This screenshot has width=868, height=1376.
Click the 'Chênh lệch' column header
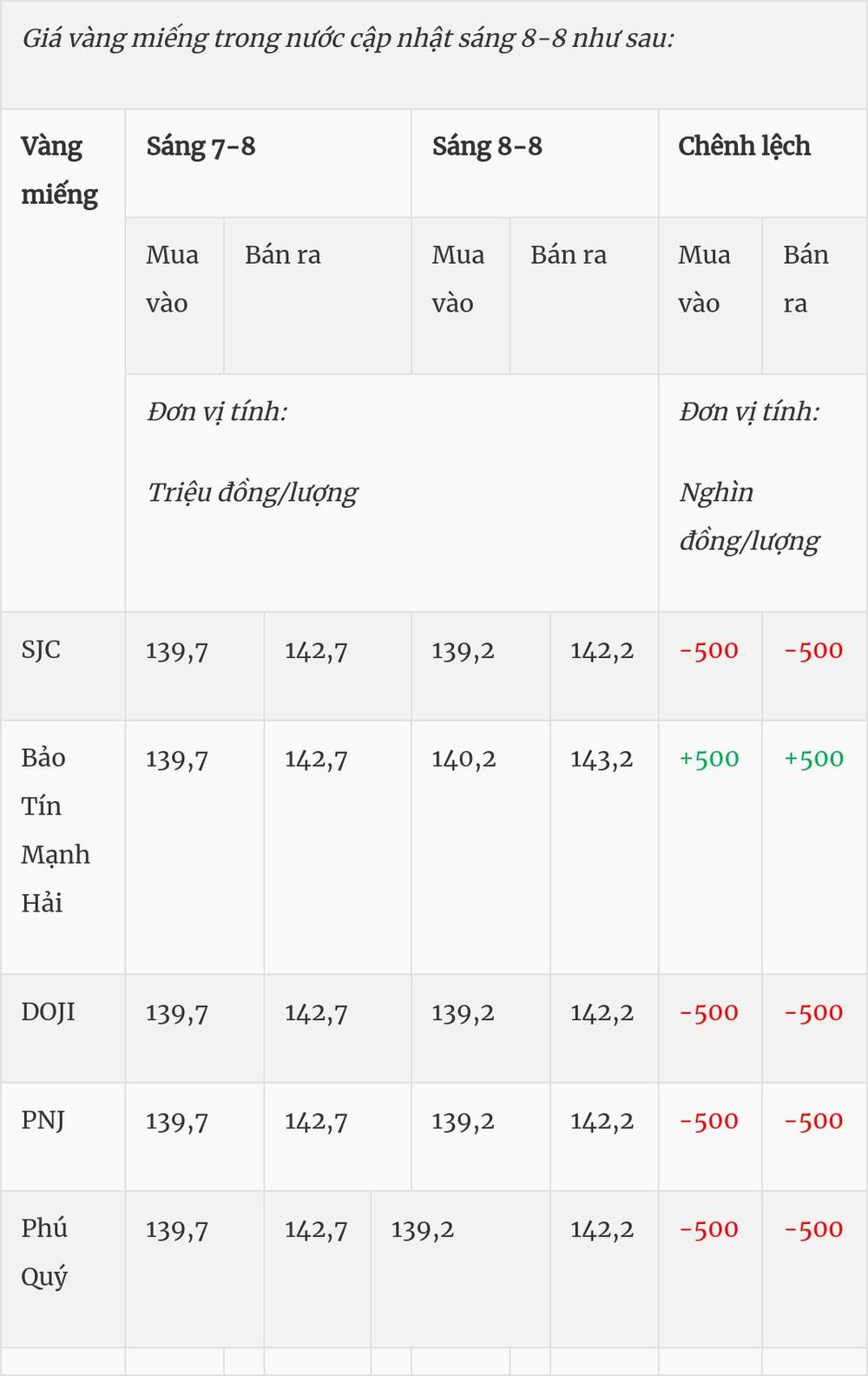pyautogui.click(x=763, y=163)
